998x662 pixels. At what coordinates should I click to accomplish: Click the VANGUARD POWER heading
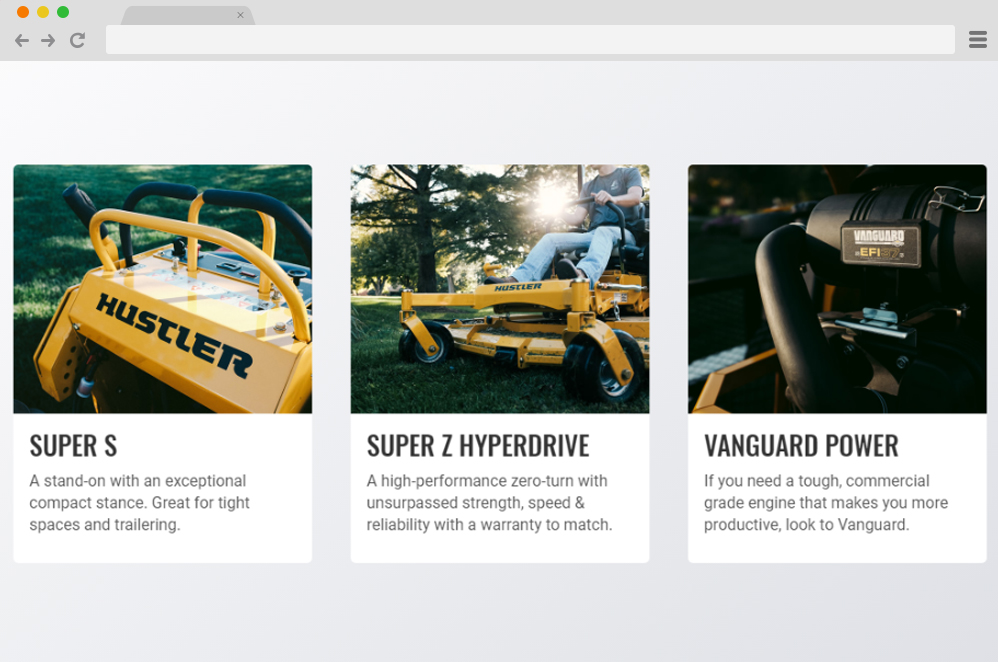point(801,446)
